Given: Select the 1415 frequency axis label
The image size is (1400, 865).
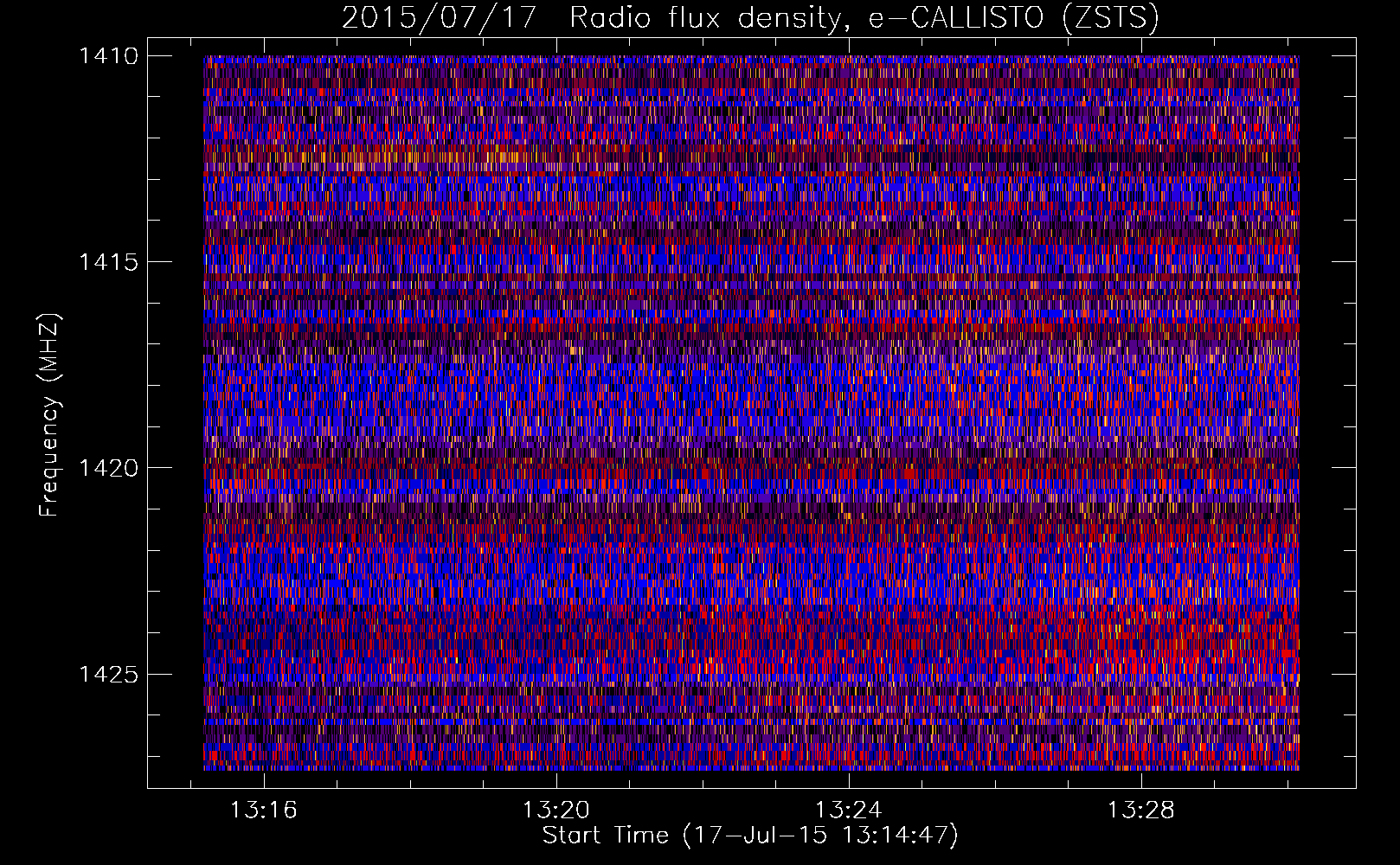Looking at the screenshot, I should (108, 262).
